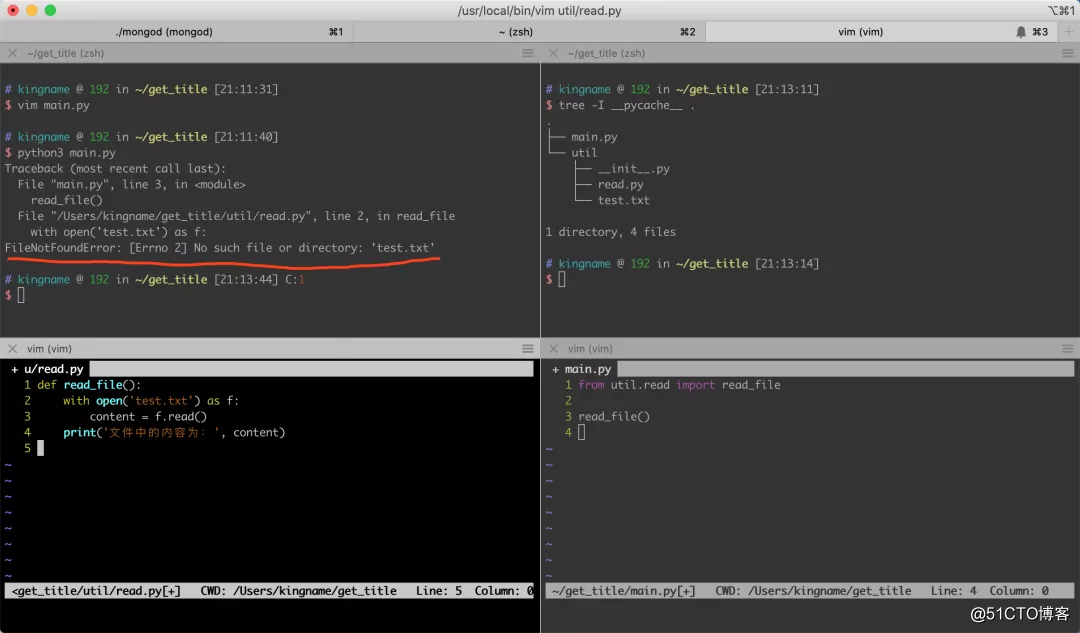Select the u/read.py vim tab label
The height and width of the screenshot is (633, 1080).
click(48, 369)
